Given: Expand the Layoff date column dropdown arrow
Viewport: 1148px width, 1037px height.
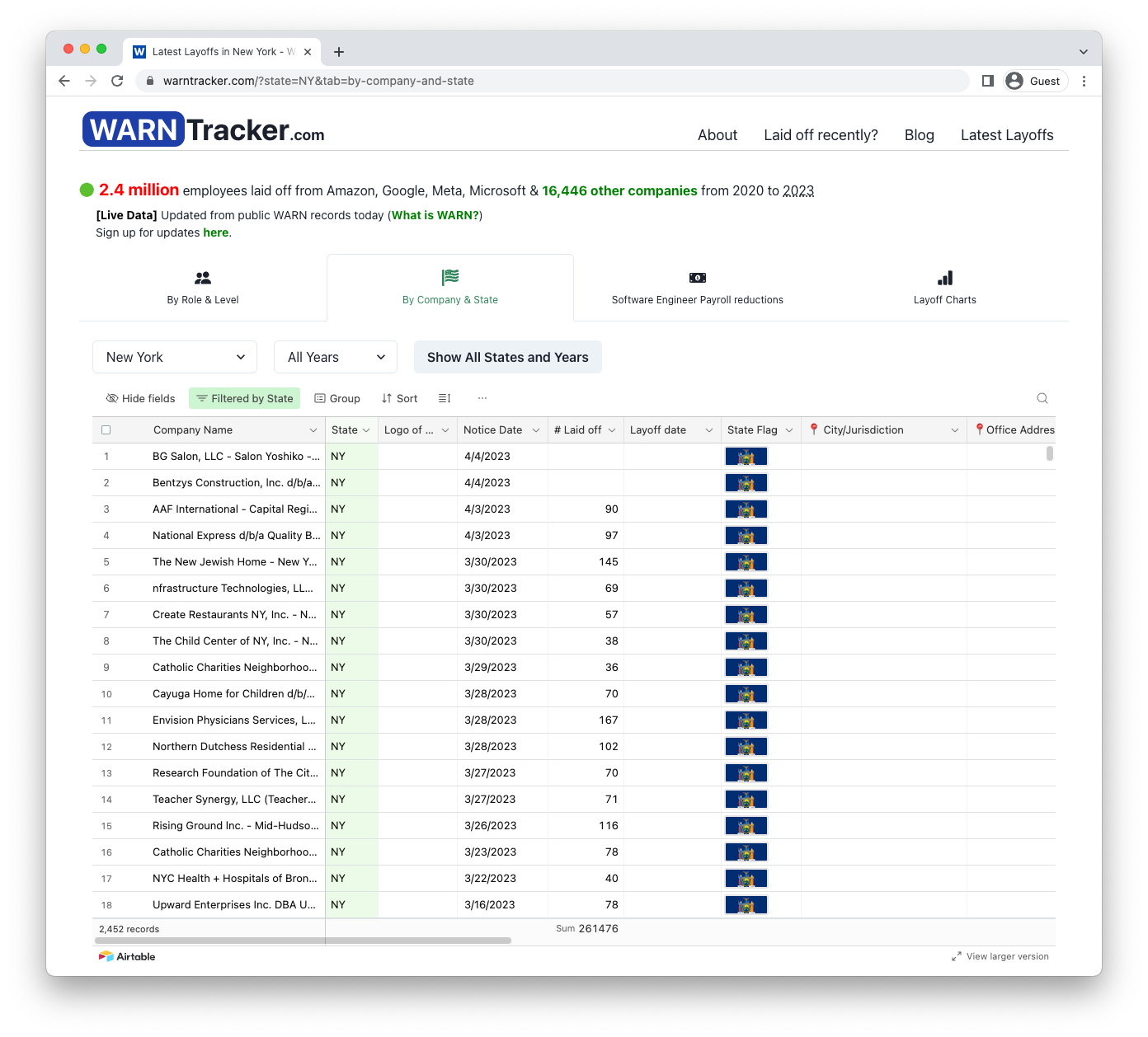Looking at the screenshot, I should [709, 430].
